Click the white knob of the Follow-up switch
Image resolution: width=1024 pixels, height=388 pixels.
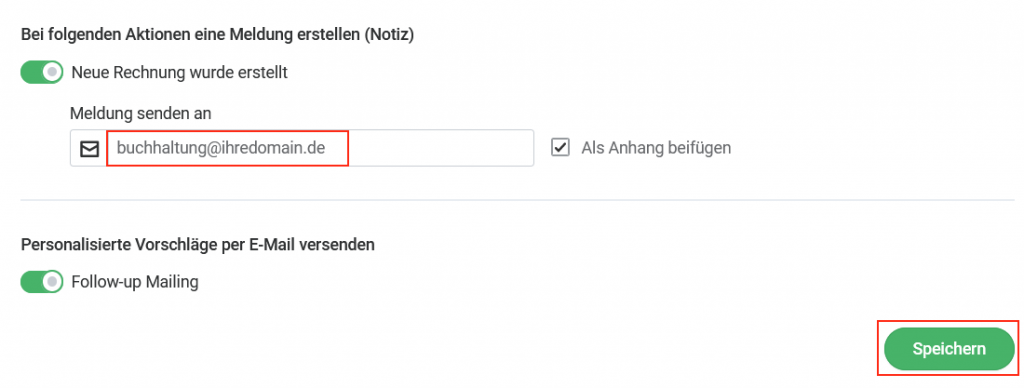(52, 282)
